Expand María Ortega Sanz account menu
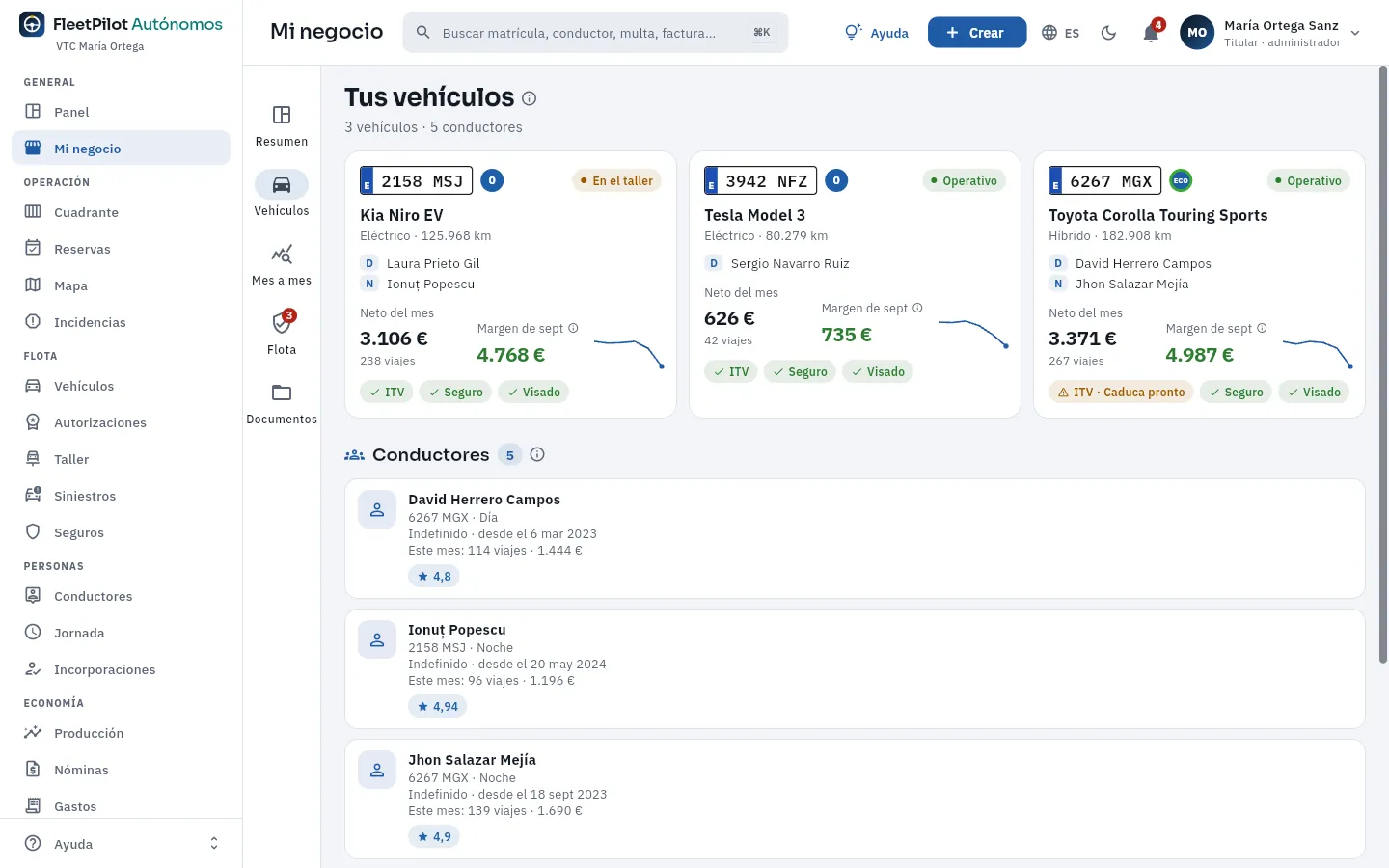 (x=1269, y=33)
